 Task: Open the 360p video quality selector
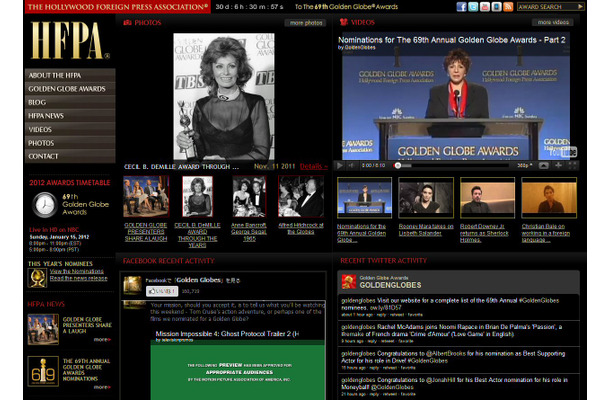(x=524, y=166)
